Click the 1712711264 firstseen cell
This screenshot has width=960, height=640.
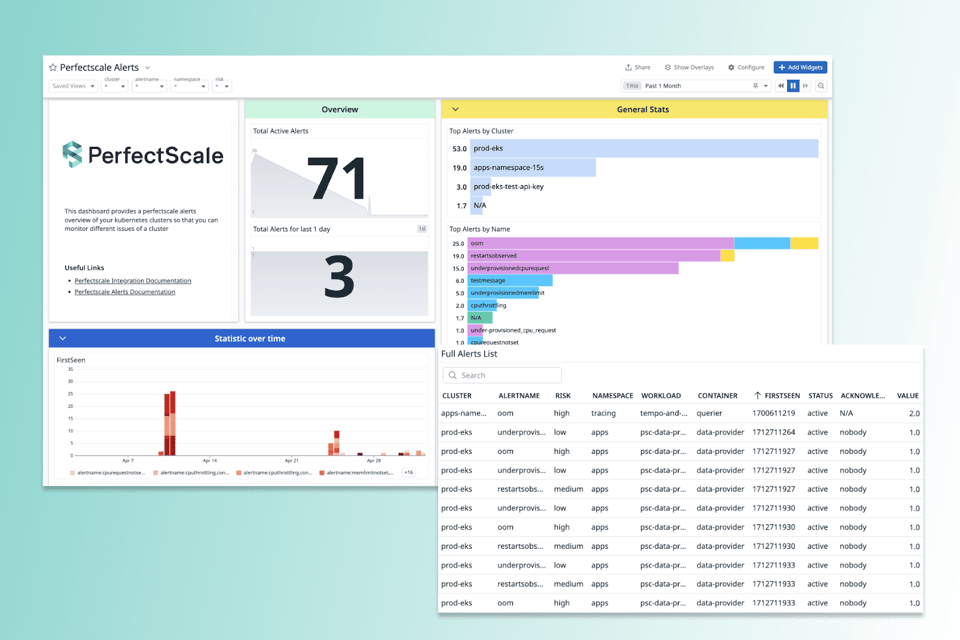(x=774, y=432)
